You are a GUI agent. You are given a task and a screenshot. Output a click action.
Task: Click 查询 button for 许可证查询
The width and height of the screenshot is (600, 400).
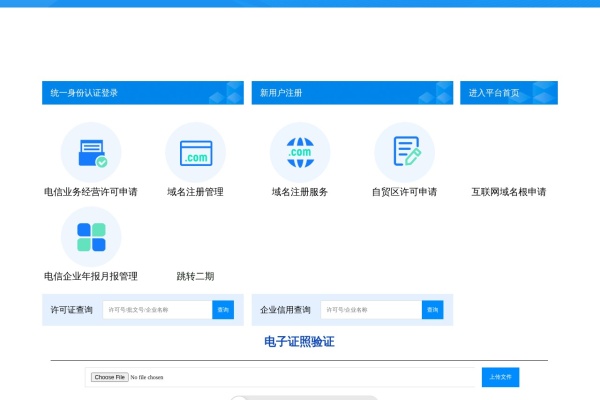(223, 310)
